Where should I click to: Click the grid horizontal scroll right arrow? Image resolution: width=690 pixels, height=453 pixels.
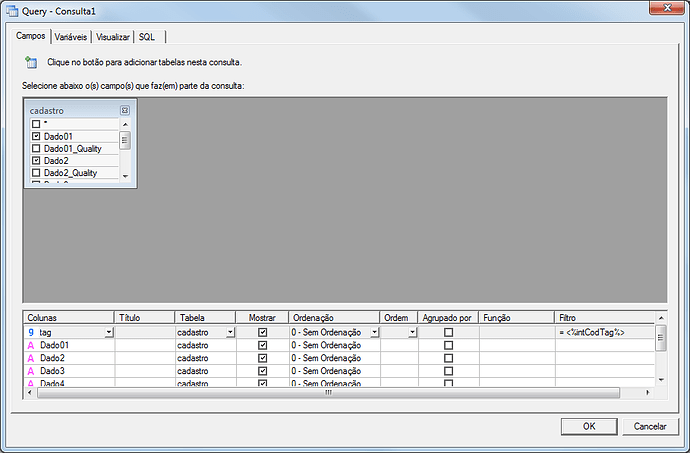(x=648, y=392)
